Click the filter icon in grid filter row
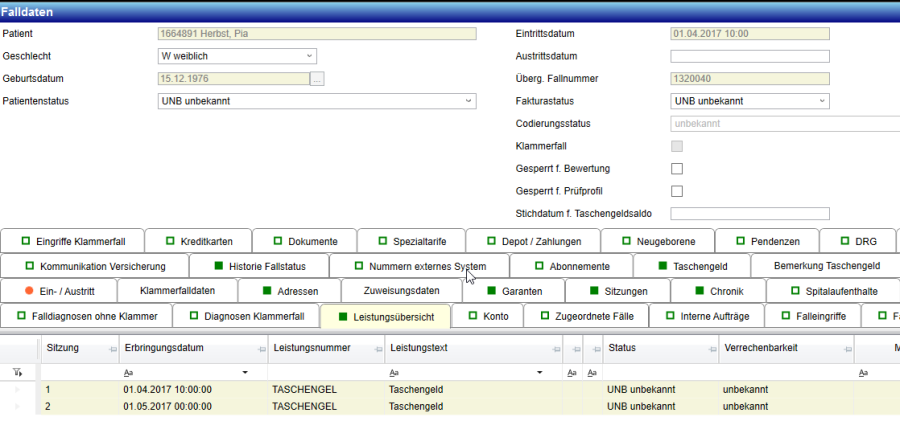Viewport: 900px width, 421px height. pyautogui.click(x=15, y=371)
